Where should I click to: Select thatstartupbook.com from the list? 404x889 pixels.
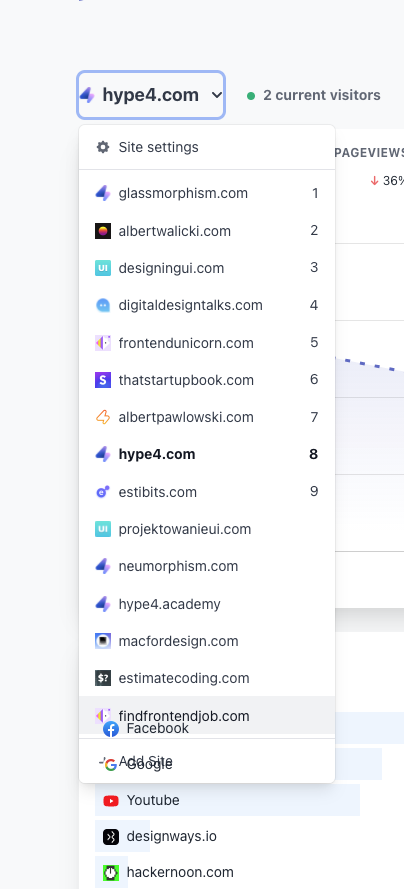tap(207, 380)
